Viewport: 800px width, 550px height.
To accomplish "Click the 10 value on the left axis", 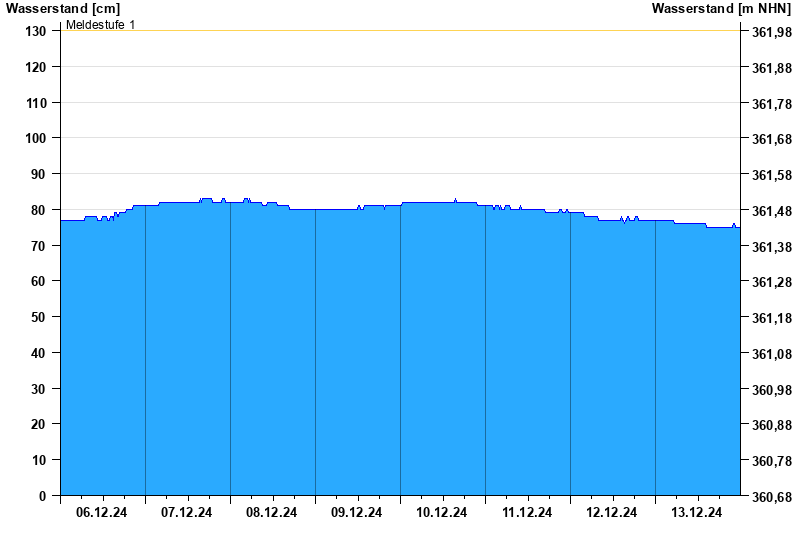I will pyautogui.click(x=38, y=460).
